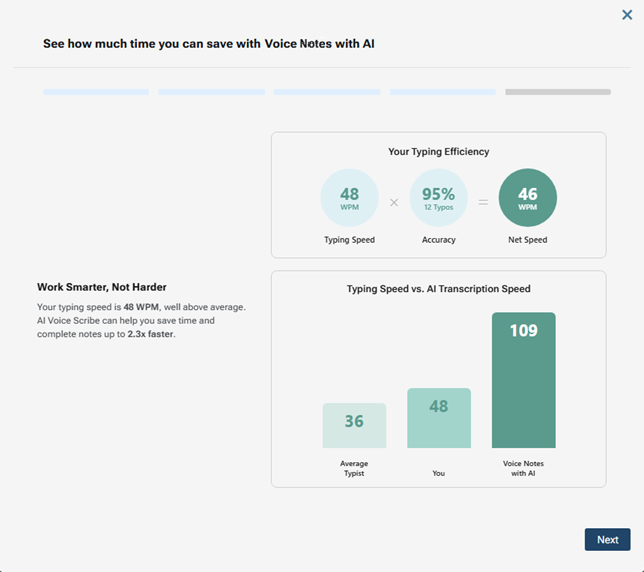Image resolution: width=644 pixels, height=572 pixels.
Task: Click the 46 WPM Net Speed circle
Action: 527,197
